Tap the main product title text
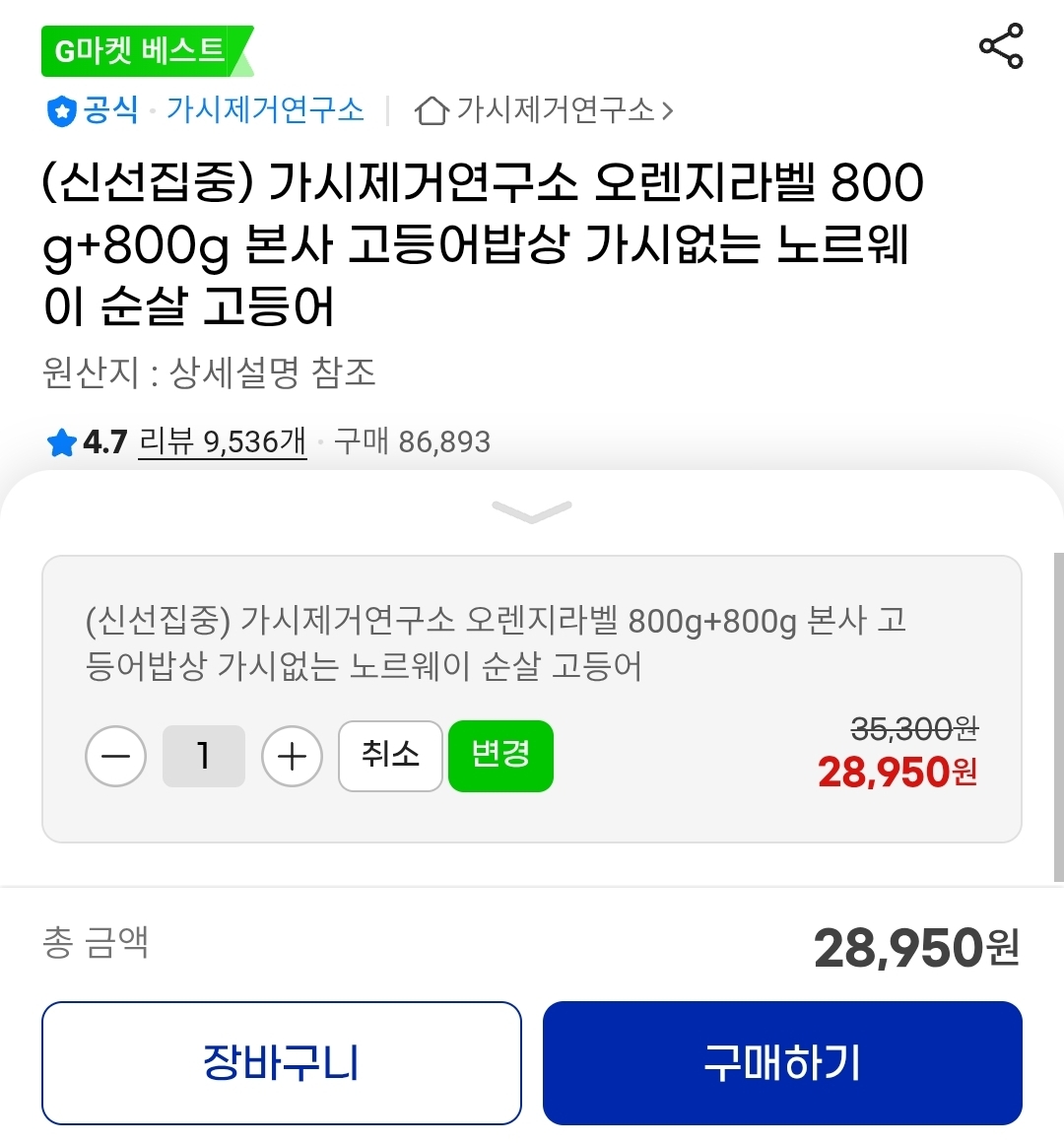Viewport: 1064px width, 1145px height. pyautogui.click(x=483, y=244)
